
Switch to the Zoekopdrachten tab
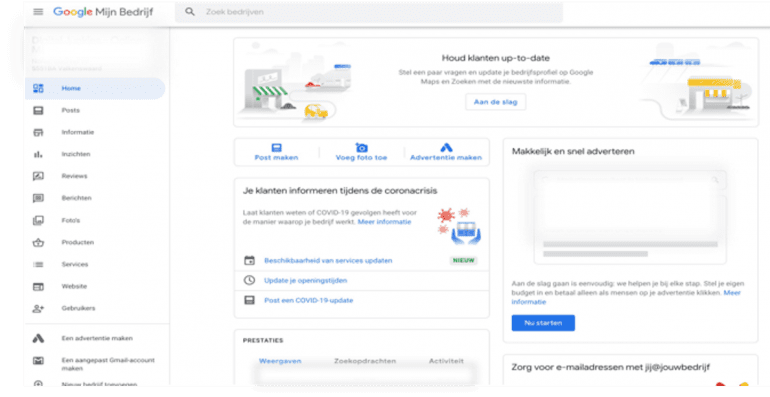coord(365,361)
